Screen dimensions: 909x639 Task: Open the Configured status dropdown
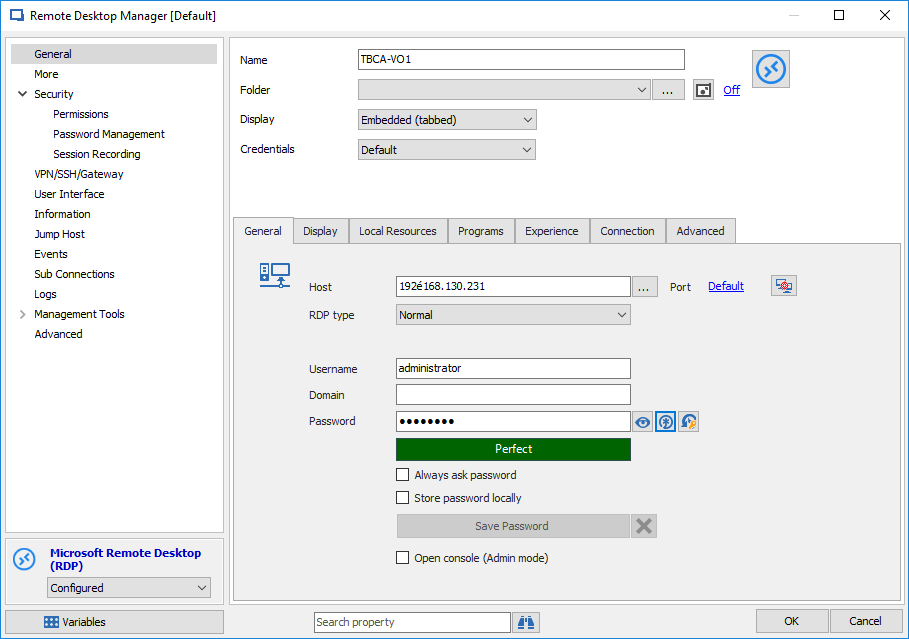(129, 587)
